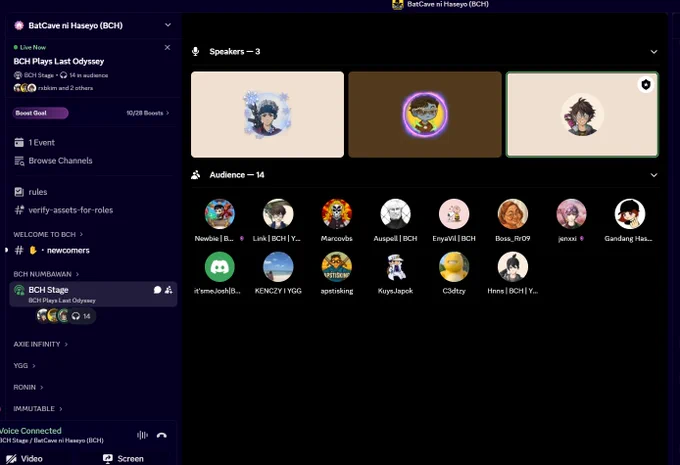Viewport: 680px width, 465px height.
Task: Click BatCave ni Haseyo title bar icon
Action: [x=398, y=4]
